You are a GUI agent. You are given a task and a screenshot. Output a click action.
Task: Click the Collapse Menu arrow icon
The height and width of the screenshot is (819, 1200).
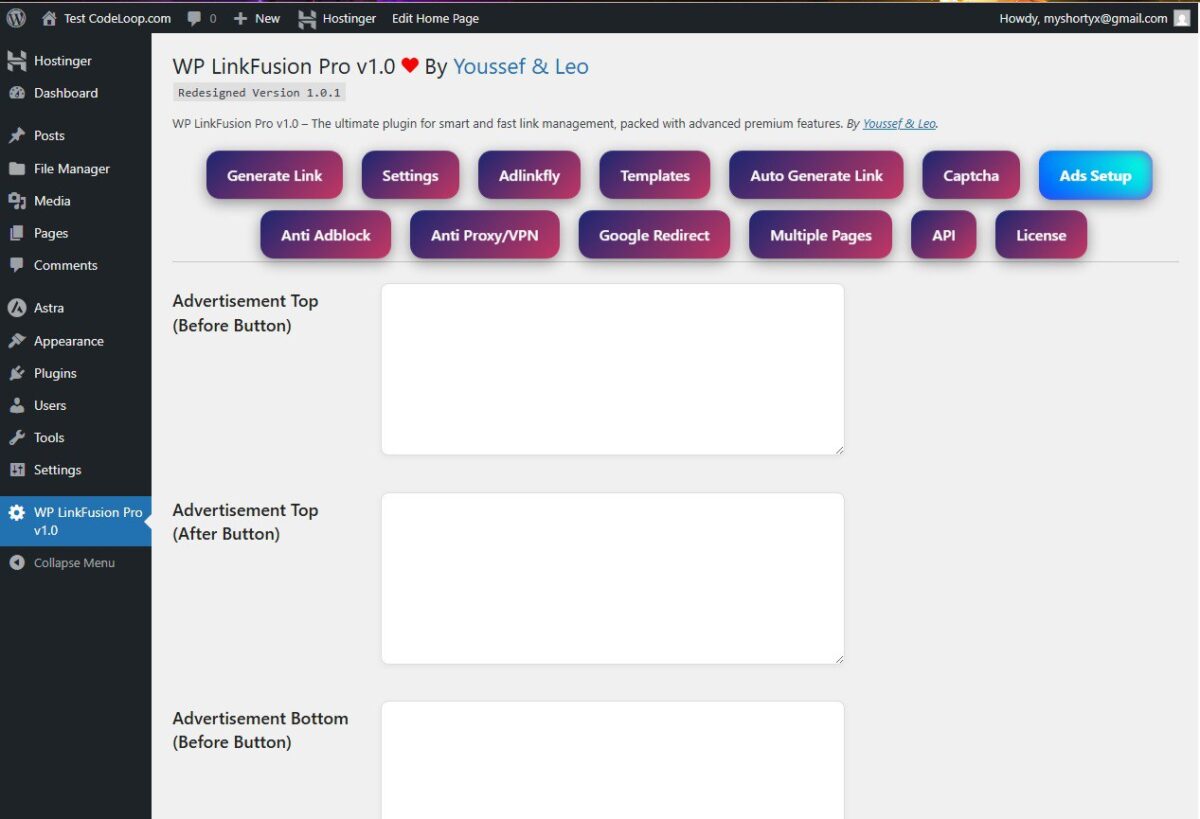point(17,563)
